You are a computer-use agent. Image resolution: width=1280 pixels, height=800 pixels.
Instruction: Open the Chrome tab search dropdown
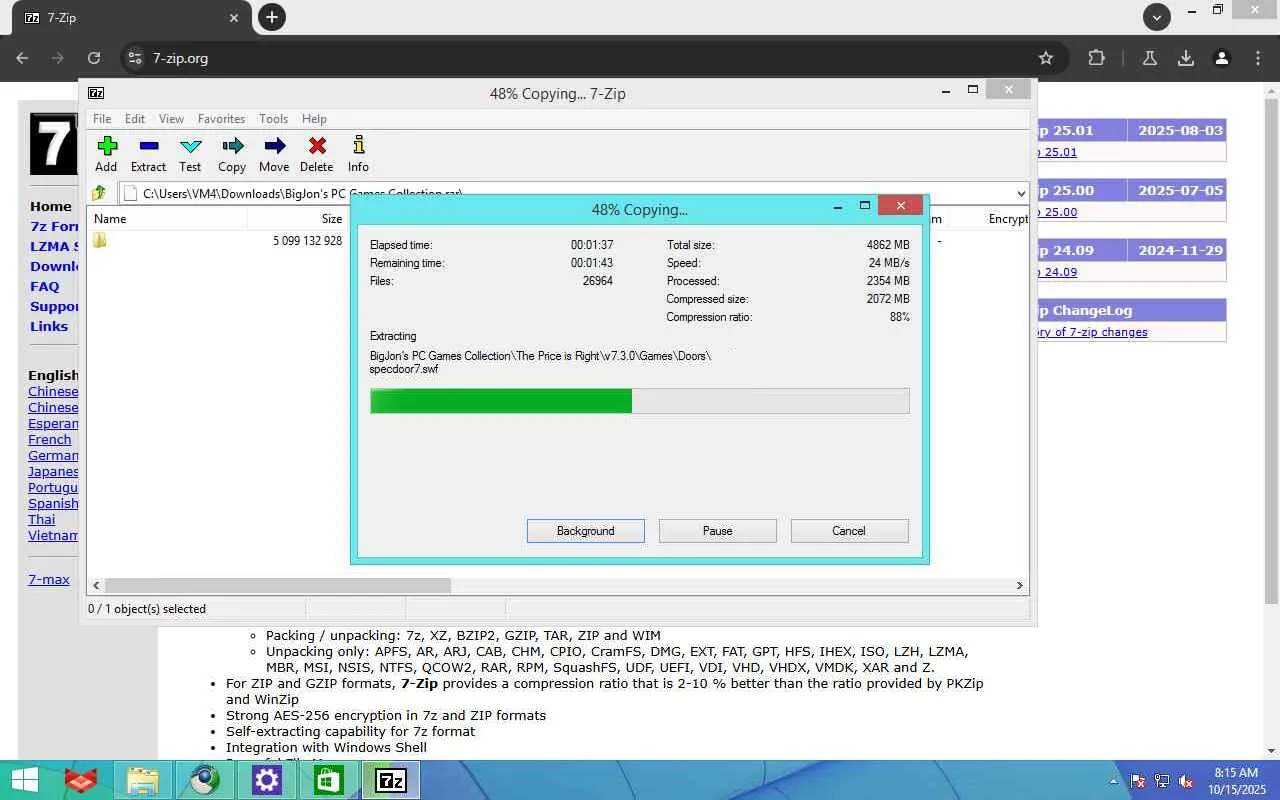click(1157, 17)
